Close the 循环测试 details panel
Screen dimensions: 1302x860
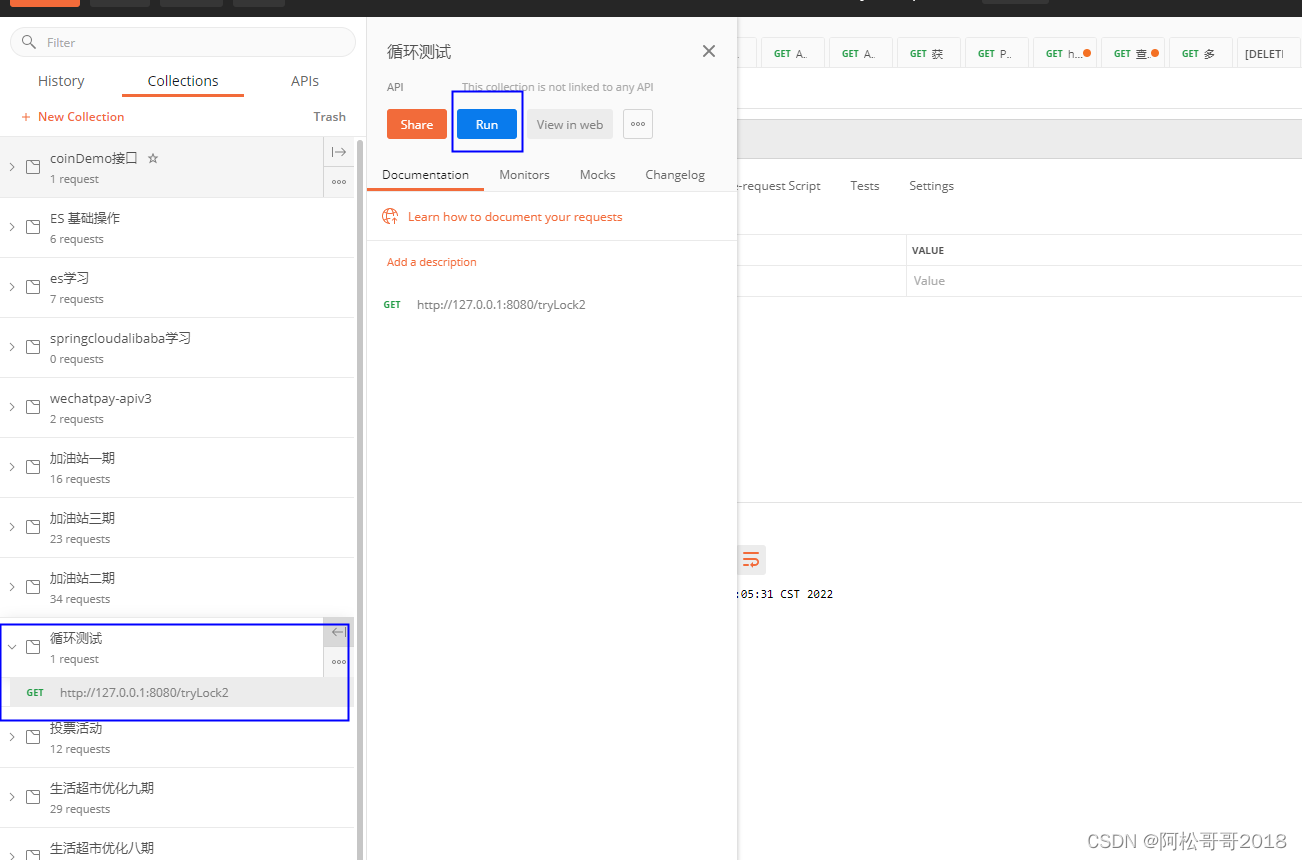click(x=709, y=51)
